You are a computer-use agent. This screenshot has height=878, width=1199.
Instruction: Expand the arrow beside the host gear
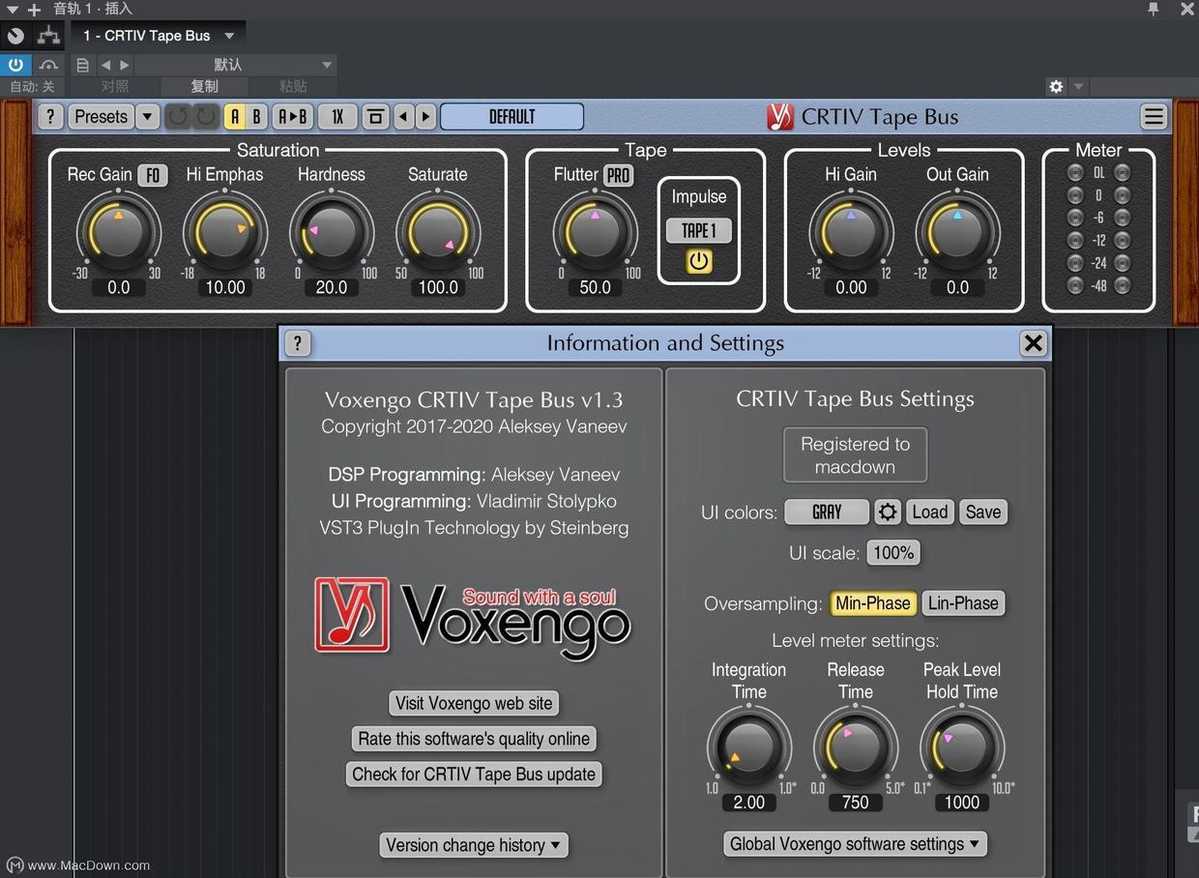click(1078, 86)
